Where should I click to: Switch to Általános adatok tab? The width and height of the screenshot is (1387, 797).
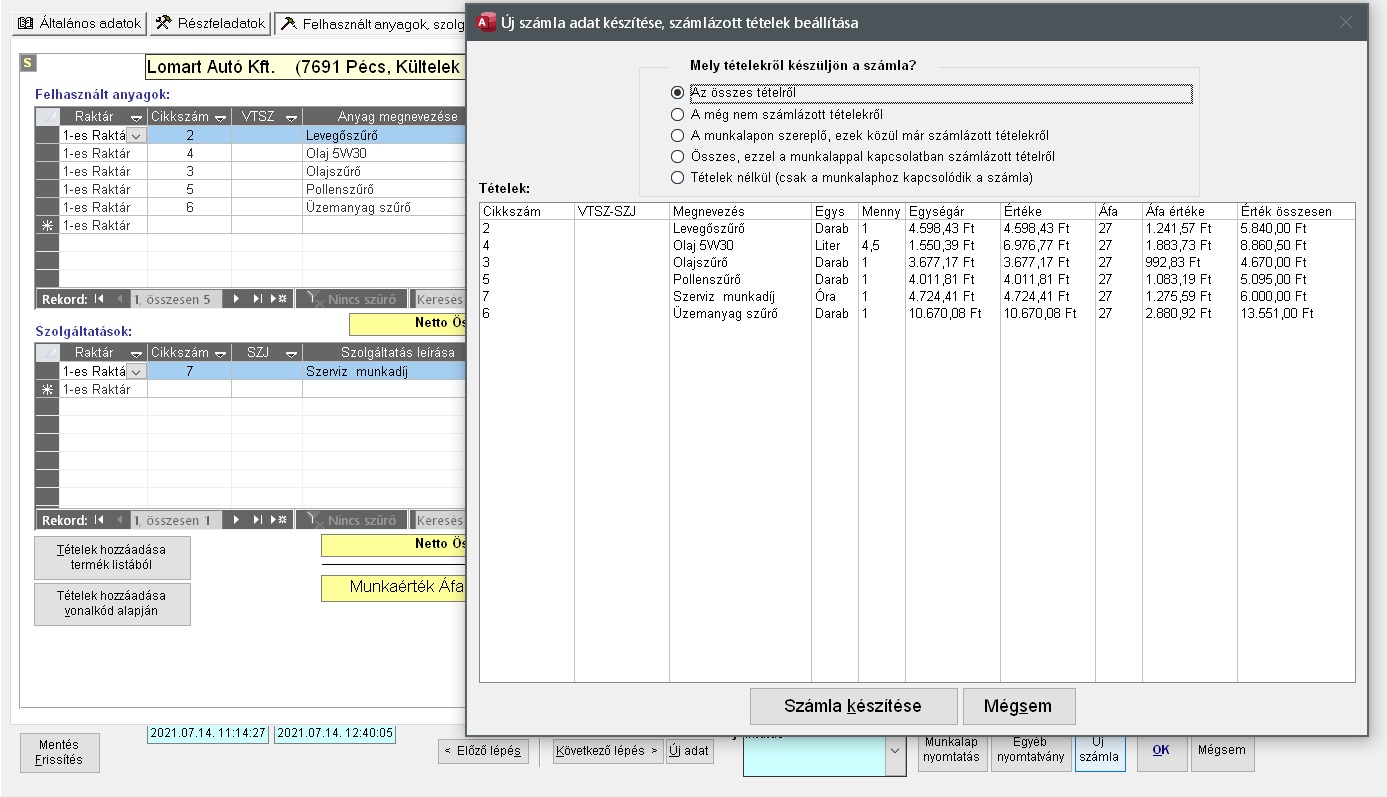(x=78, y=23)
